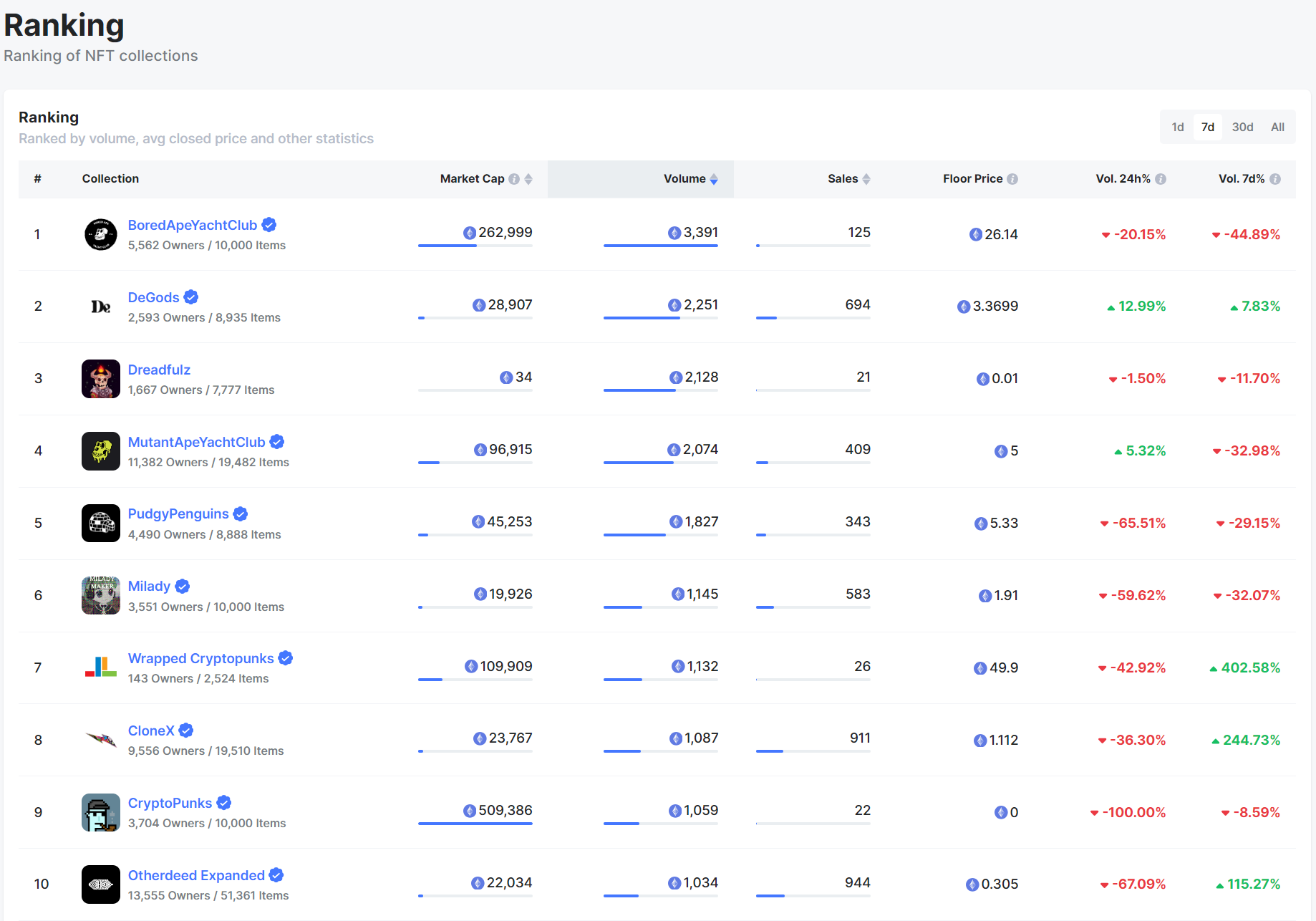The height and width of the screenshot is (921, 1316).
Task: Select the 7d time range tab
Action: coord(1208,127)
